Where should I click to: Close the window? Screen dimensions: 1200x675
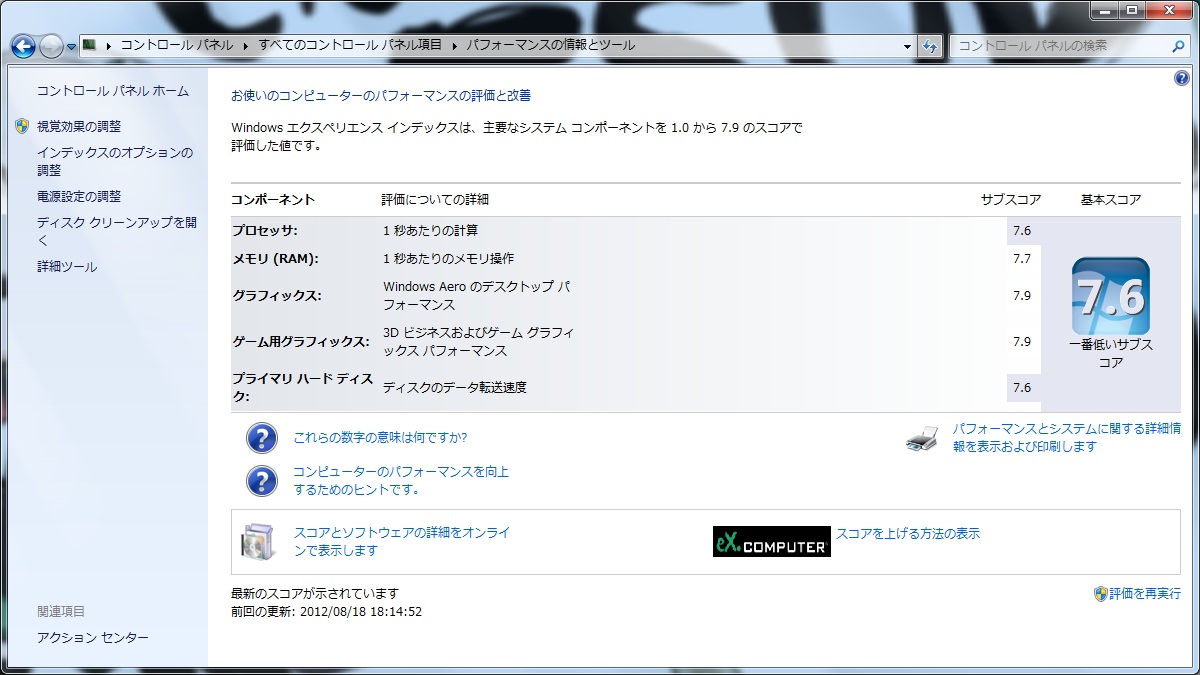(x=1168, y=10)
